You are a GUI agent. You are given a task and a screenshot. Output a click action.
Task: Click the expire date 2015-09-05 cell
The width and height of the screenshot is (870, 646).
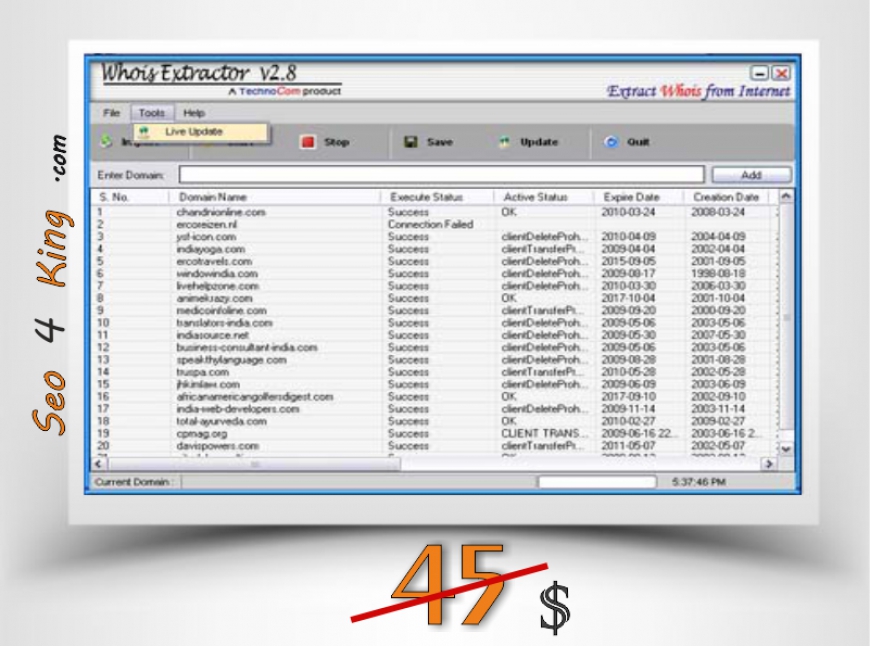[628, 261]
